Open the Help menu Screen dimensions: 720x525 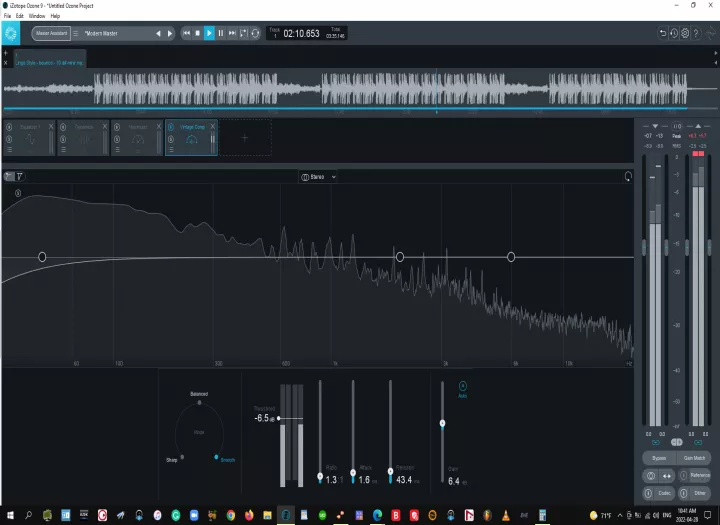coord(55,16)
